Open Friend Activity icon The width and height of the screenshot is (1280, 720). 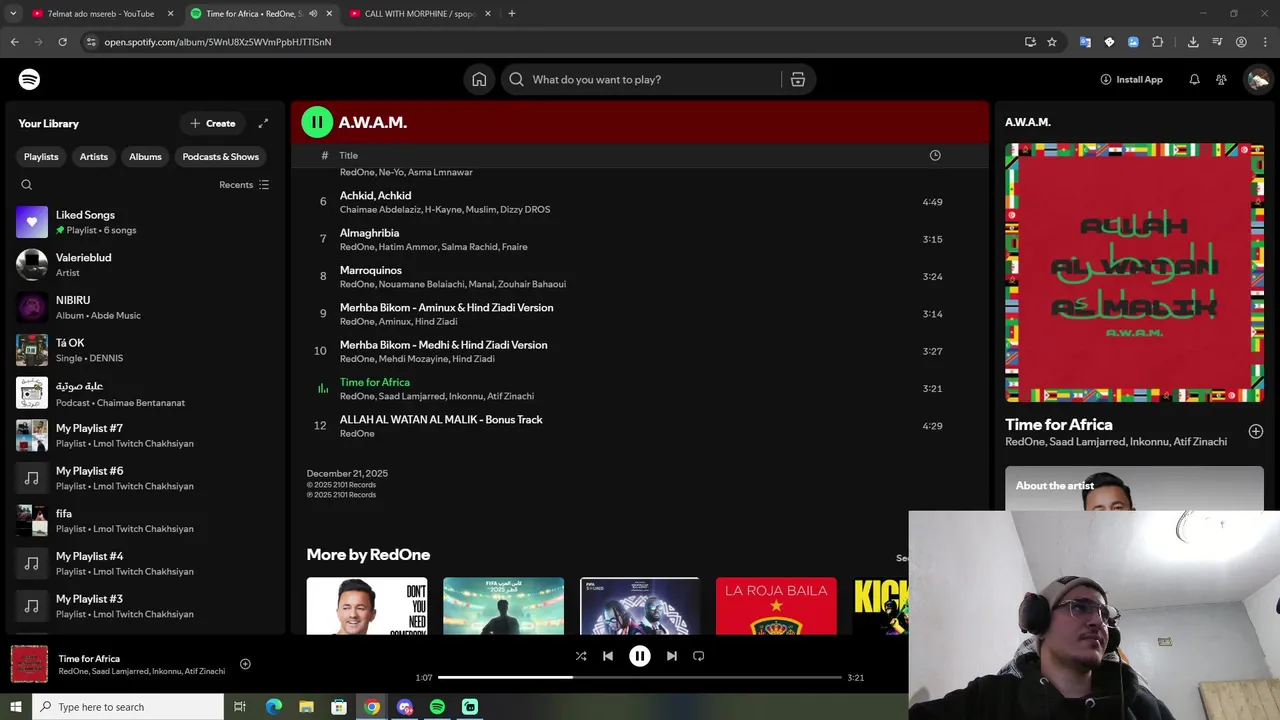click(x=1221, y=79)
